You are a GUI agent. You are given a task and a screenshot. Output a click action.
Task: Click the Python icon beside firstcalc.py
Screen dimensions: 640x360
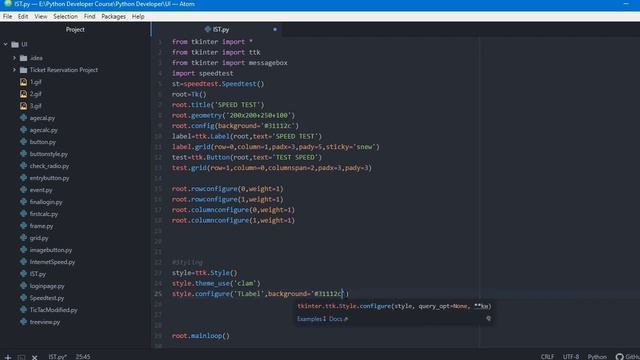[x=23, y=214]
